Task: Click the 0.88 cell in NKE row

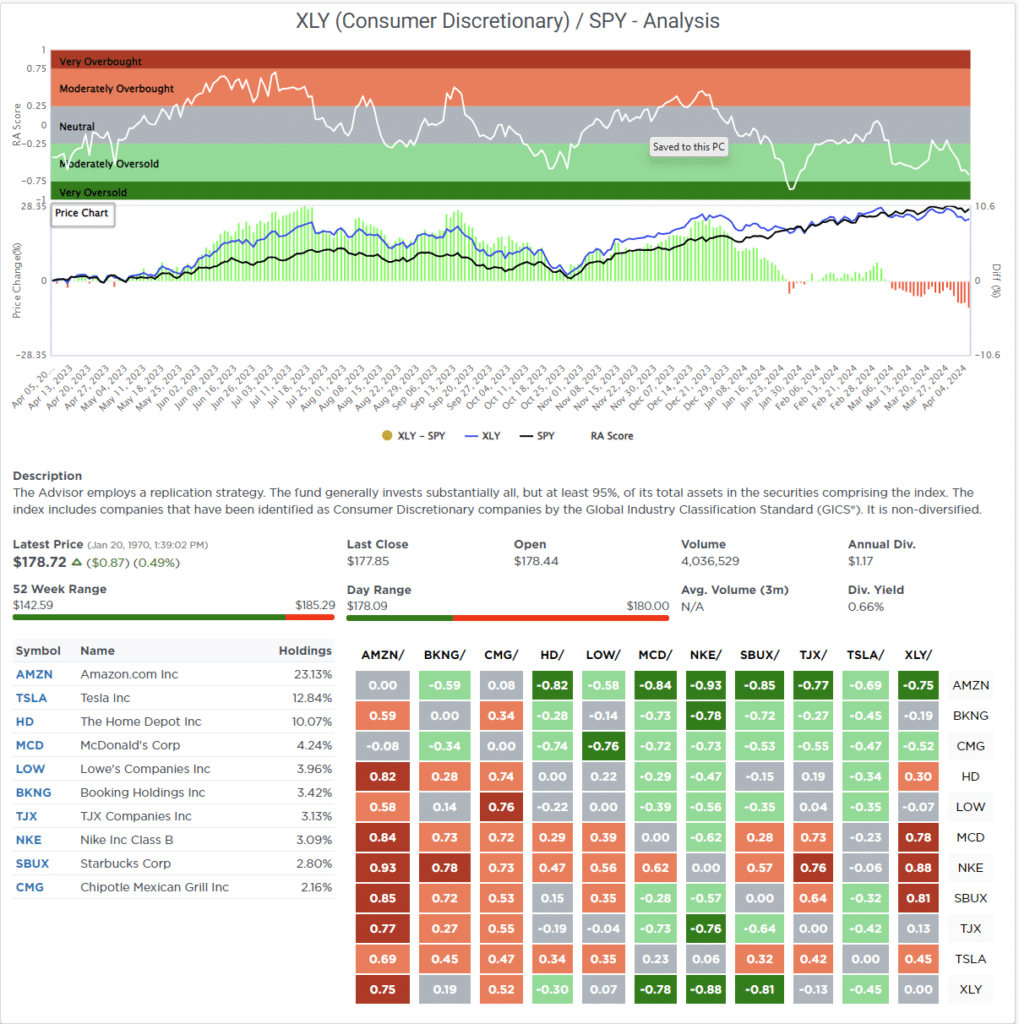Action: click(x=918, y=868)
